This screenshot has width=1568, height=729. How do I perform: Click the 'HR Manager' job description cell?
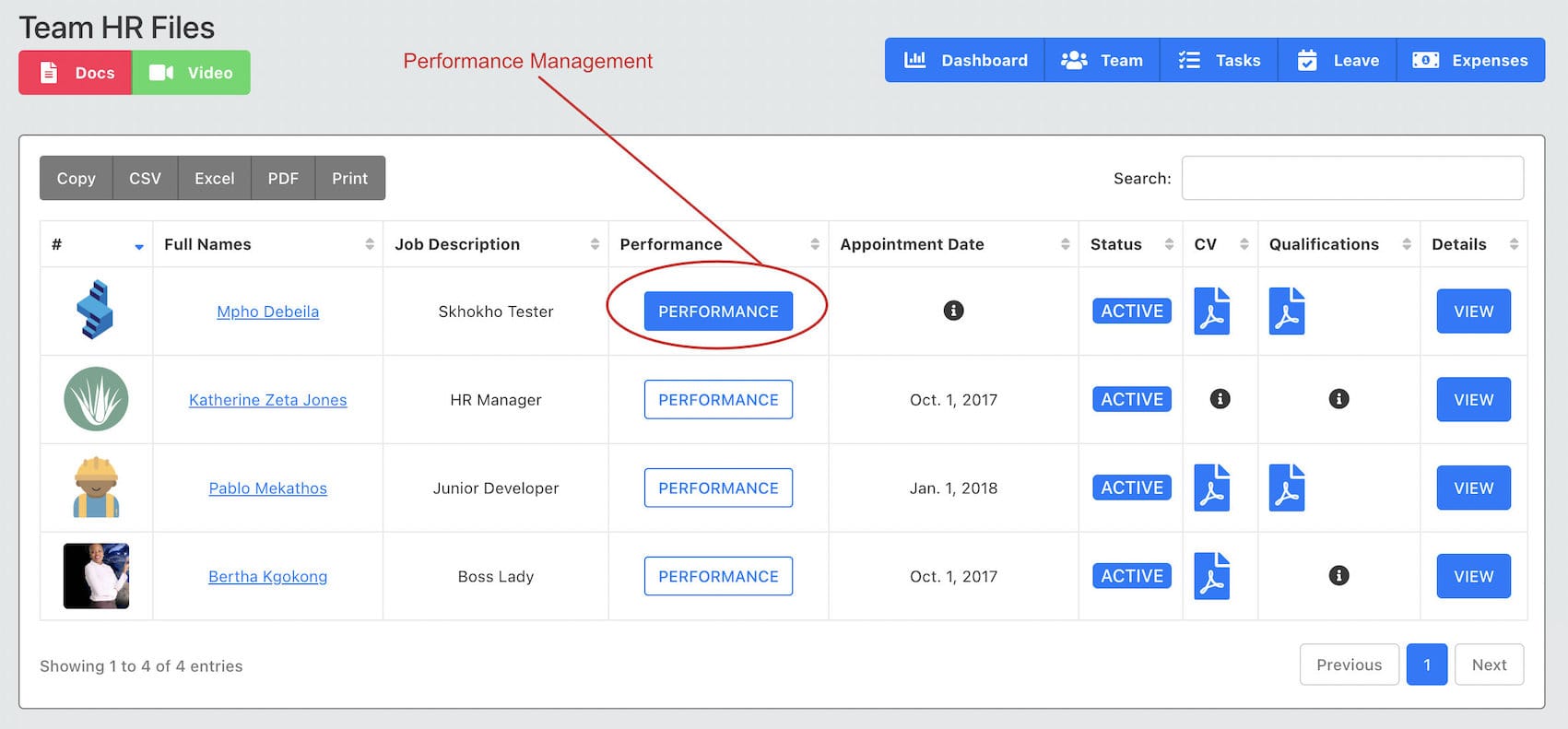coord(496,400)
